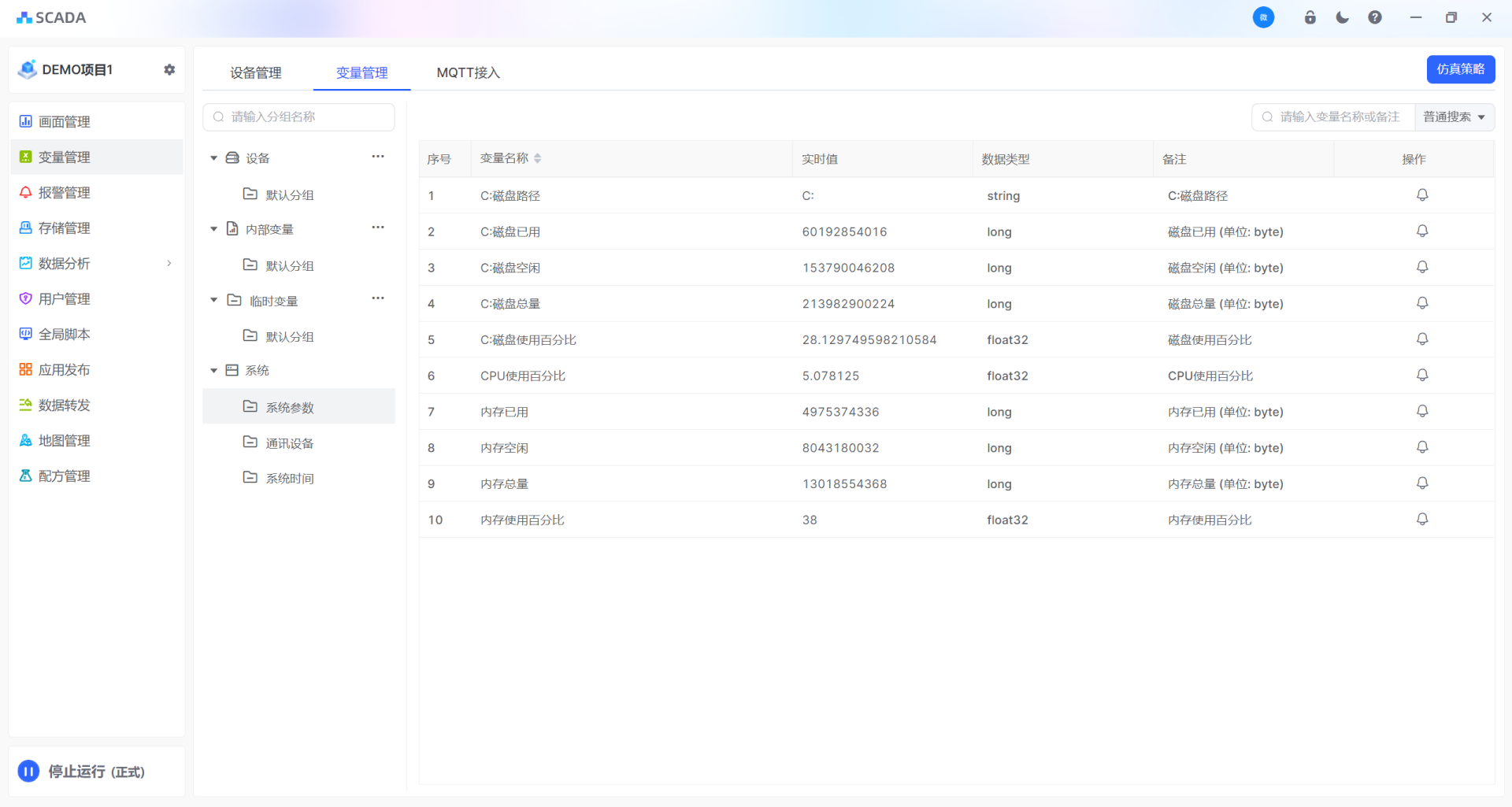Screen dimensions: 1512x807
Task: Expand the 数据分析 sidebar submenu
Action: coord(169,264)
